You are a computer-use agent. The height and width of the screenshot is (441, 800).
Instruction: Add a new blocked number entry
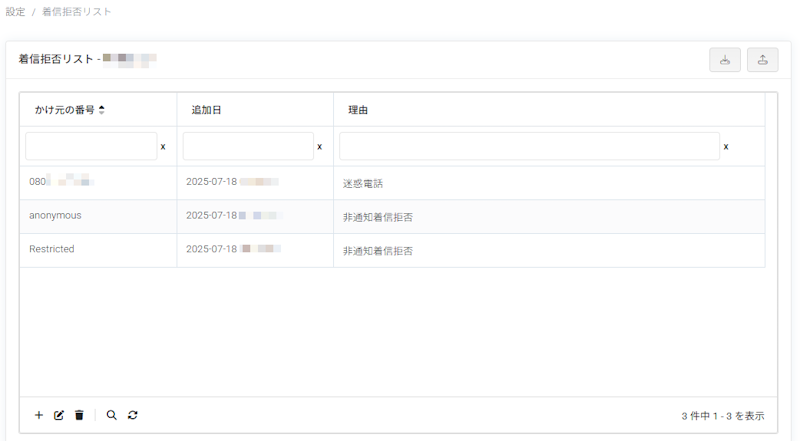click(39, 415)
